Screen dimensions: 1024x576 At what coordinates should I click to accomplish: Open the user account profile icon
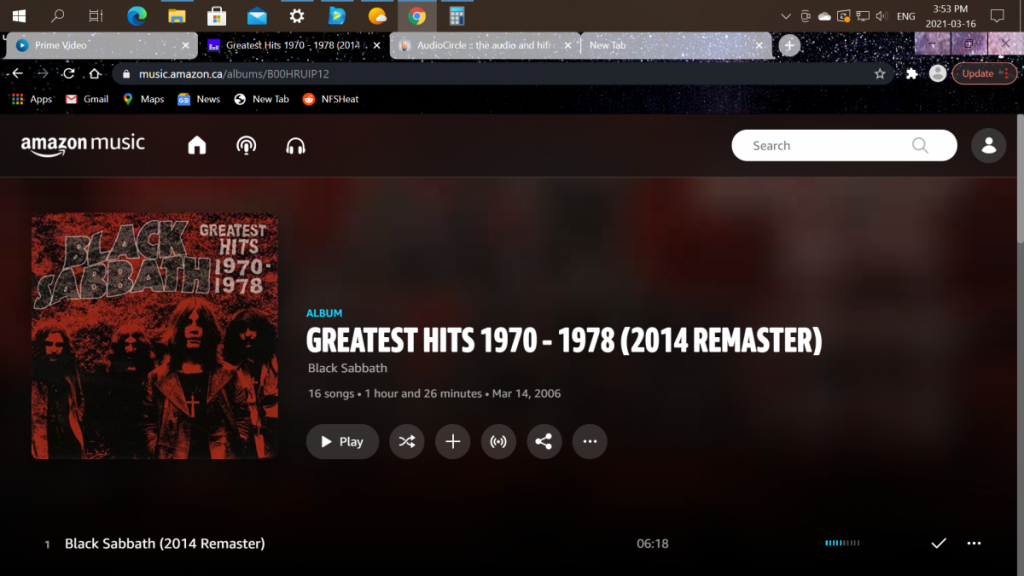pos(989,145)
